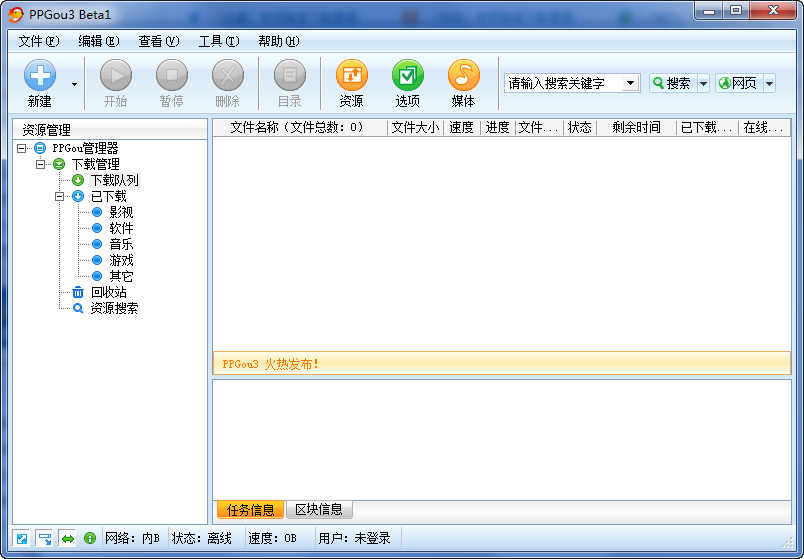Click the 网页 web button
This screenshot has height=559, width=804.
[738, 83]
